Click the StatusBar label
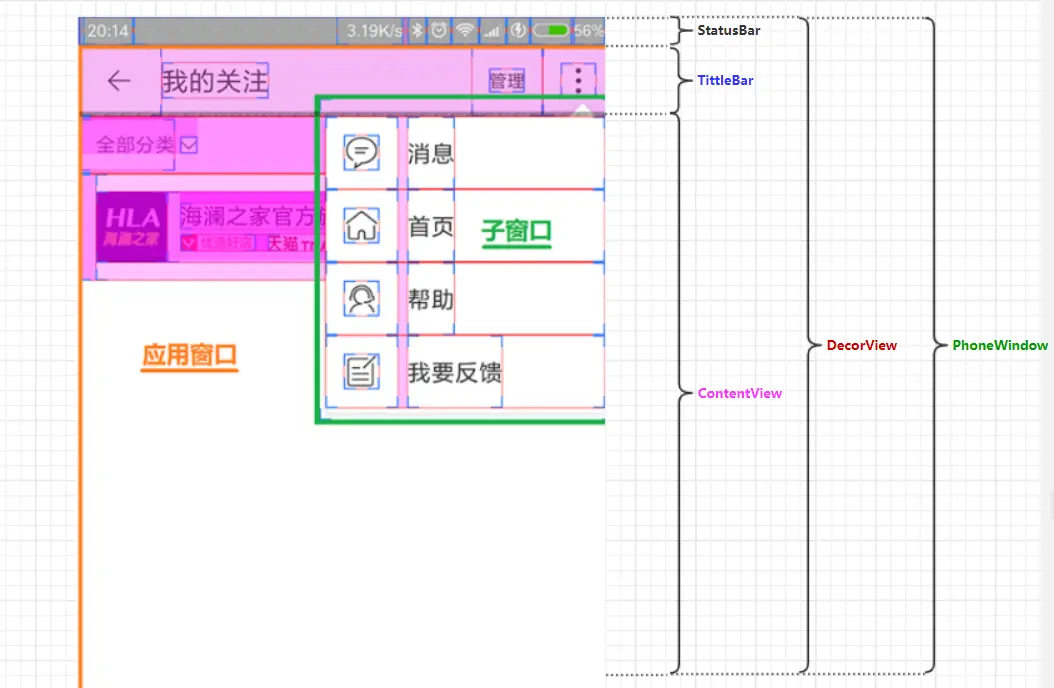Image resolution: width=1054 pixels, height=688 pixels. pos(729,30)
